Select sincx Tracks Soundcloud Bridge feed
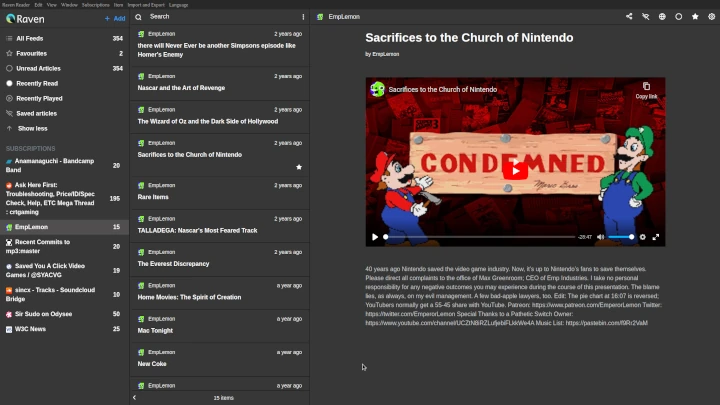720x405 pixels. [x=64, y=294]
